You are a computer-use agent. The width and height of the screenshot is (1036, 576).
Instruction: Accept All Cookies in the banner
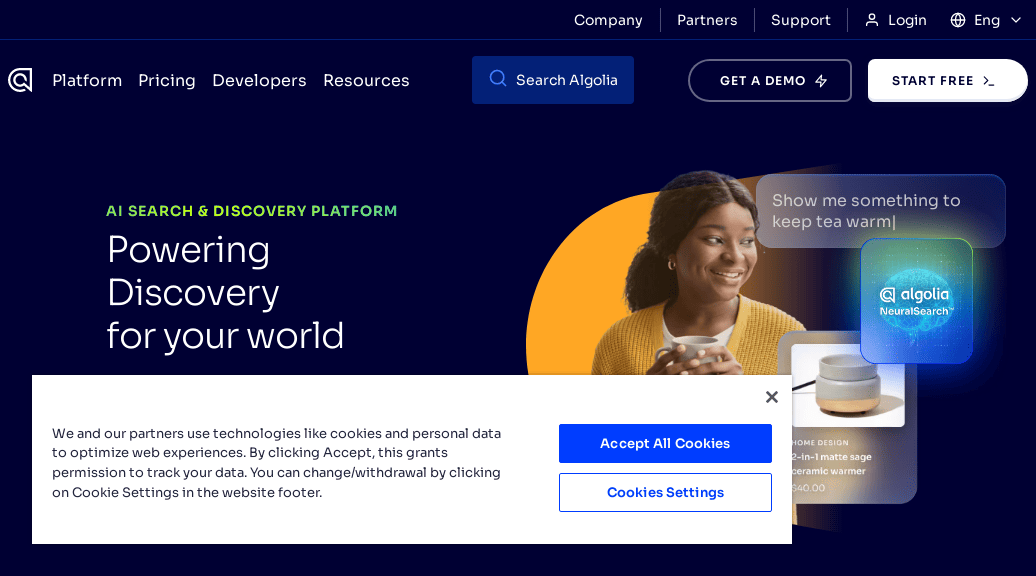tap(665, 443)
